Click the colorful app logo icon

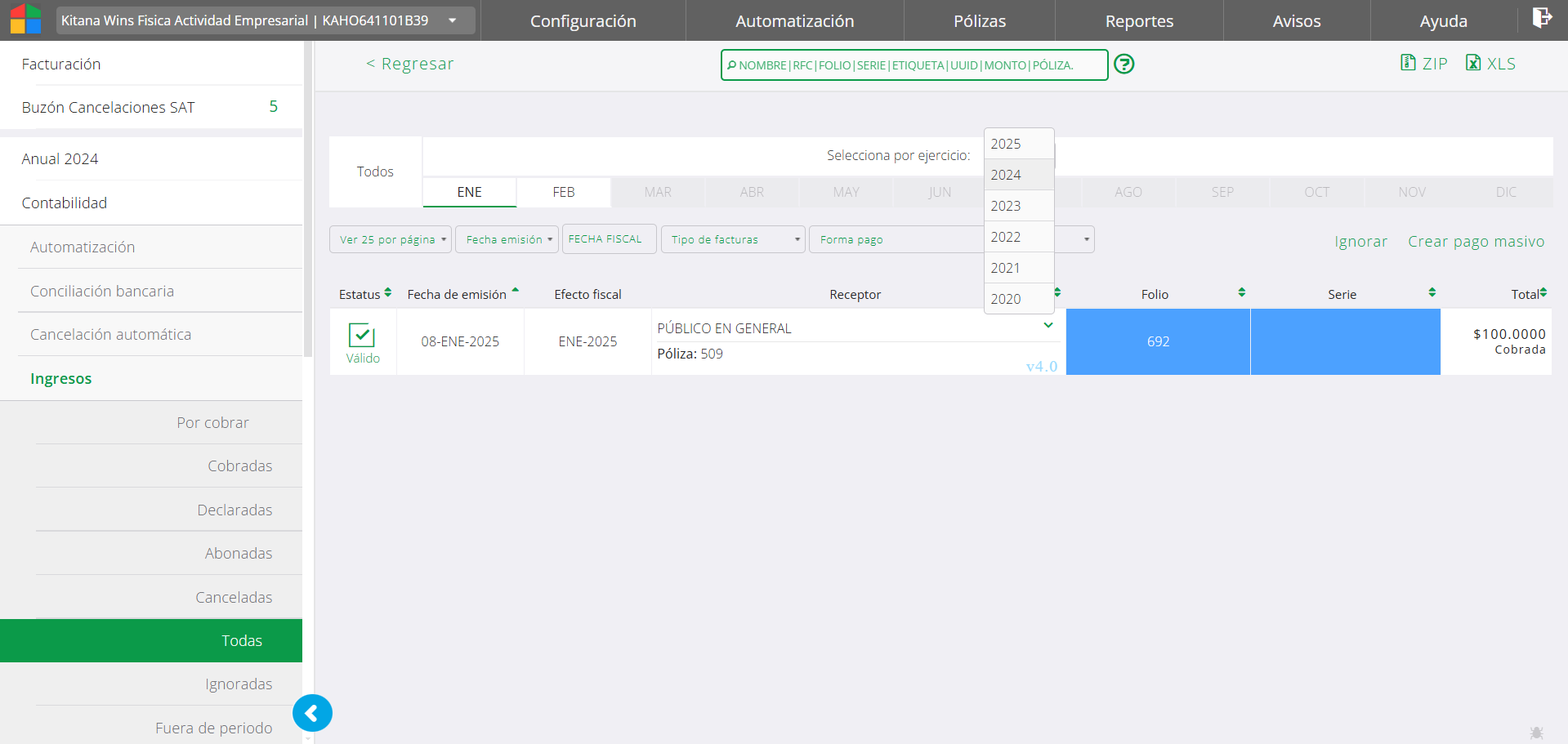(x=25, y=20)
